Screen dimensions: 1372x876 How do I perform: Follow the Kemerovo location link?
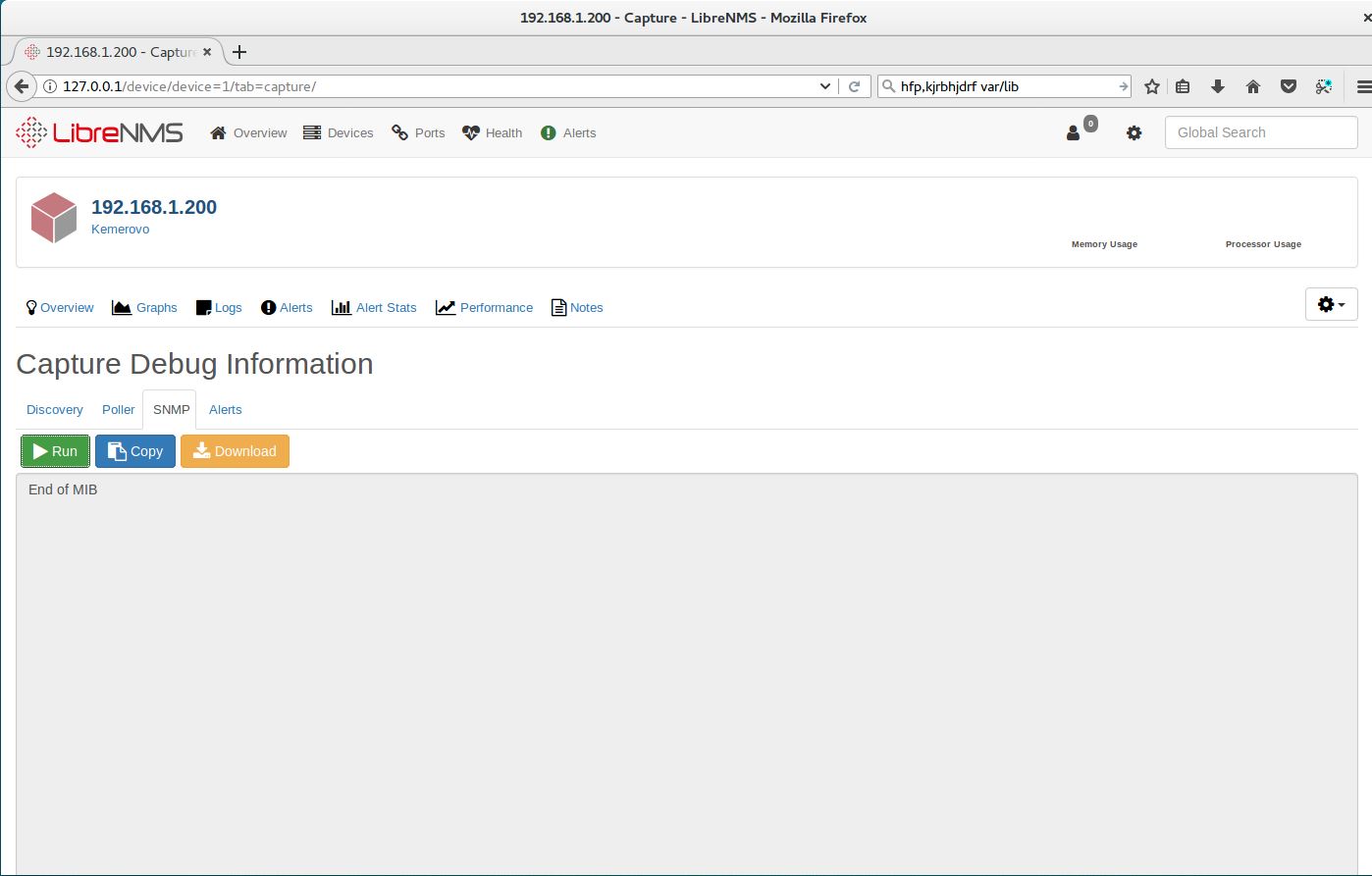(x=120, y=229)
